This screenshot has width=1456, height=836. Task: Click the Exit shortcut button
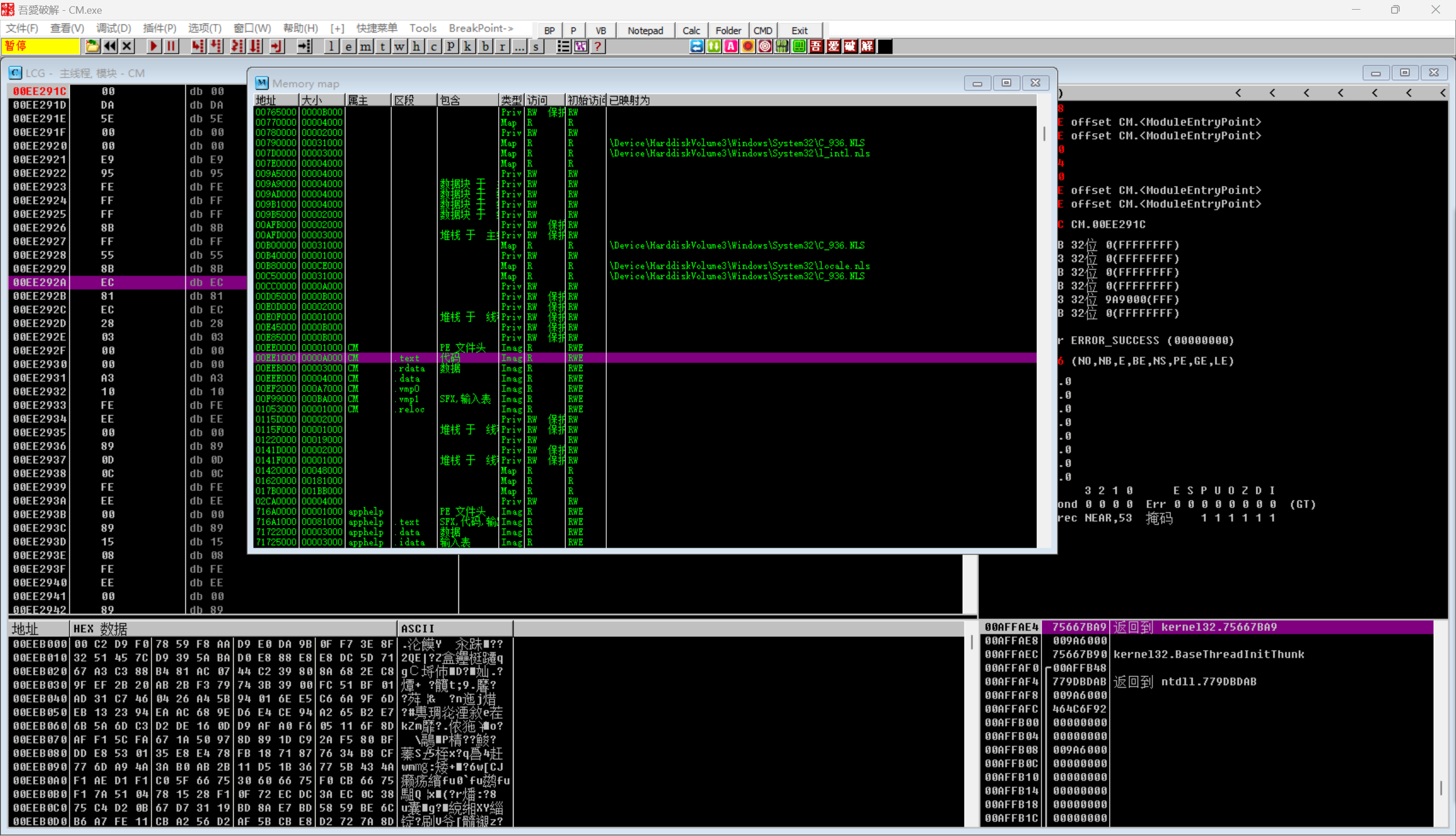799,31
